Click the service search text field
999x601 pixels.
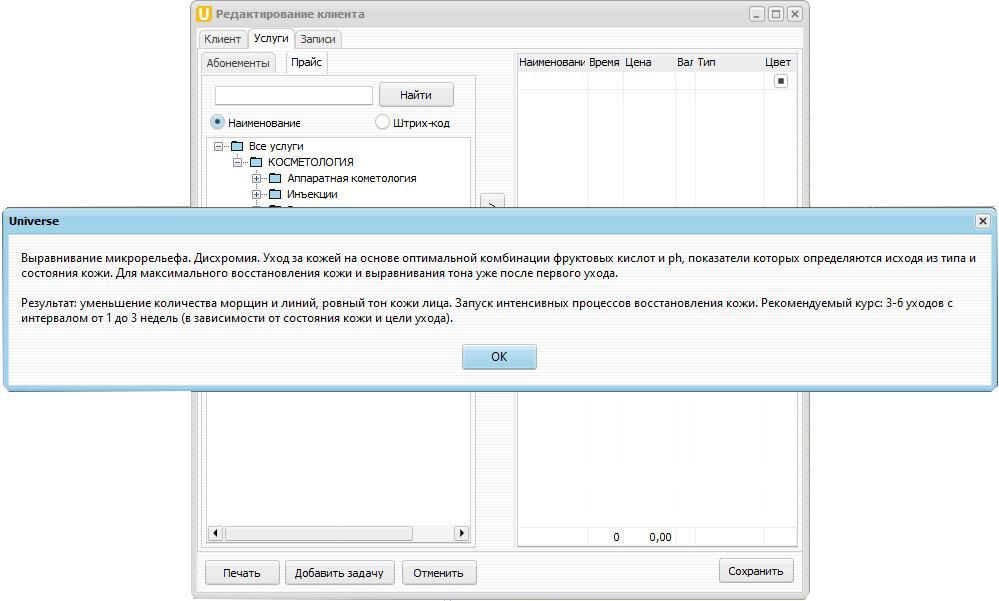[x=293, y=95]
